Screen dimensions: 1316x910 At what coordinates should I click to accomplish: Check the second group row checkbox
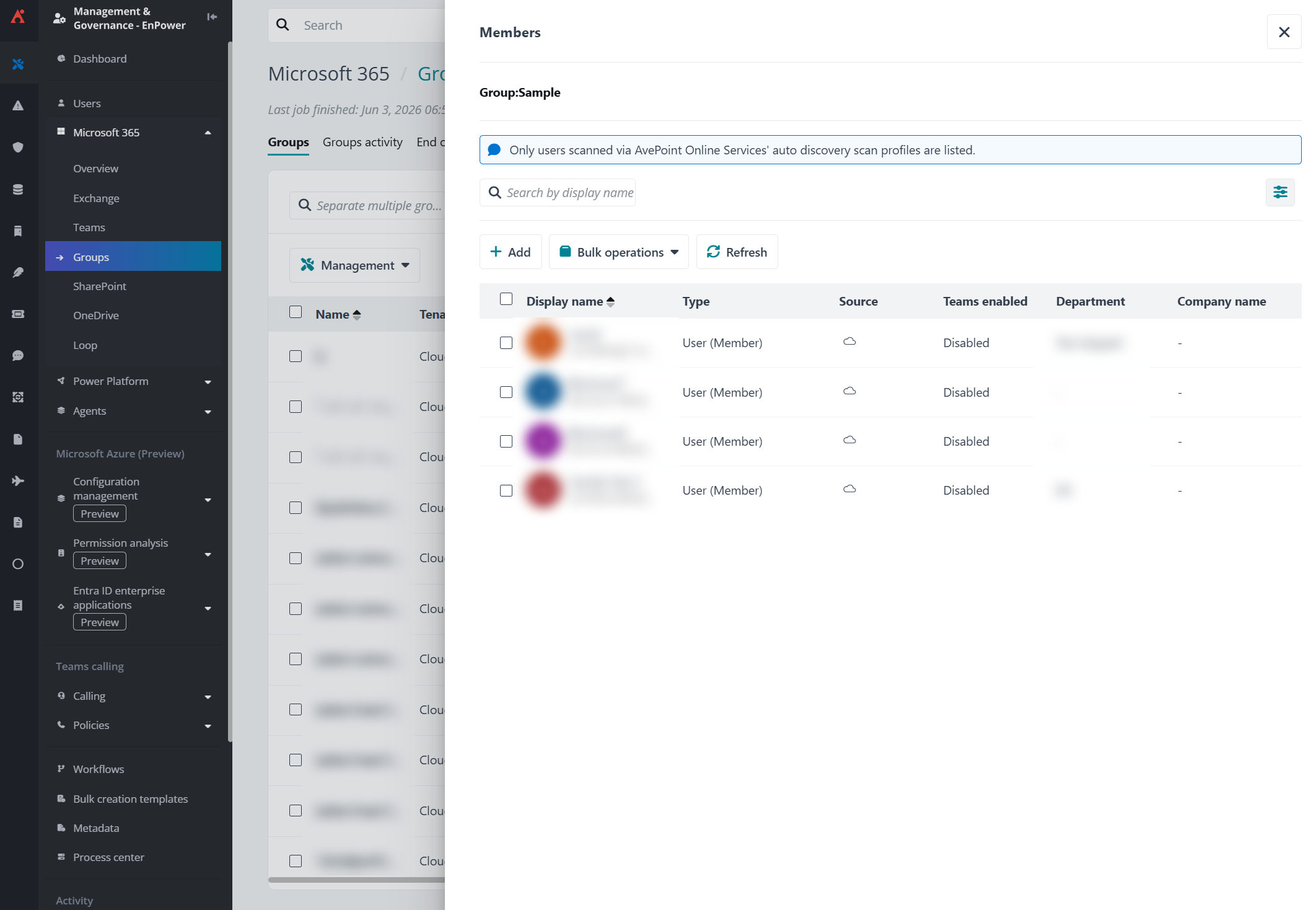[x=296, y=407]
